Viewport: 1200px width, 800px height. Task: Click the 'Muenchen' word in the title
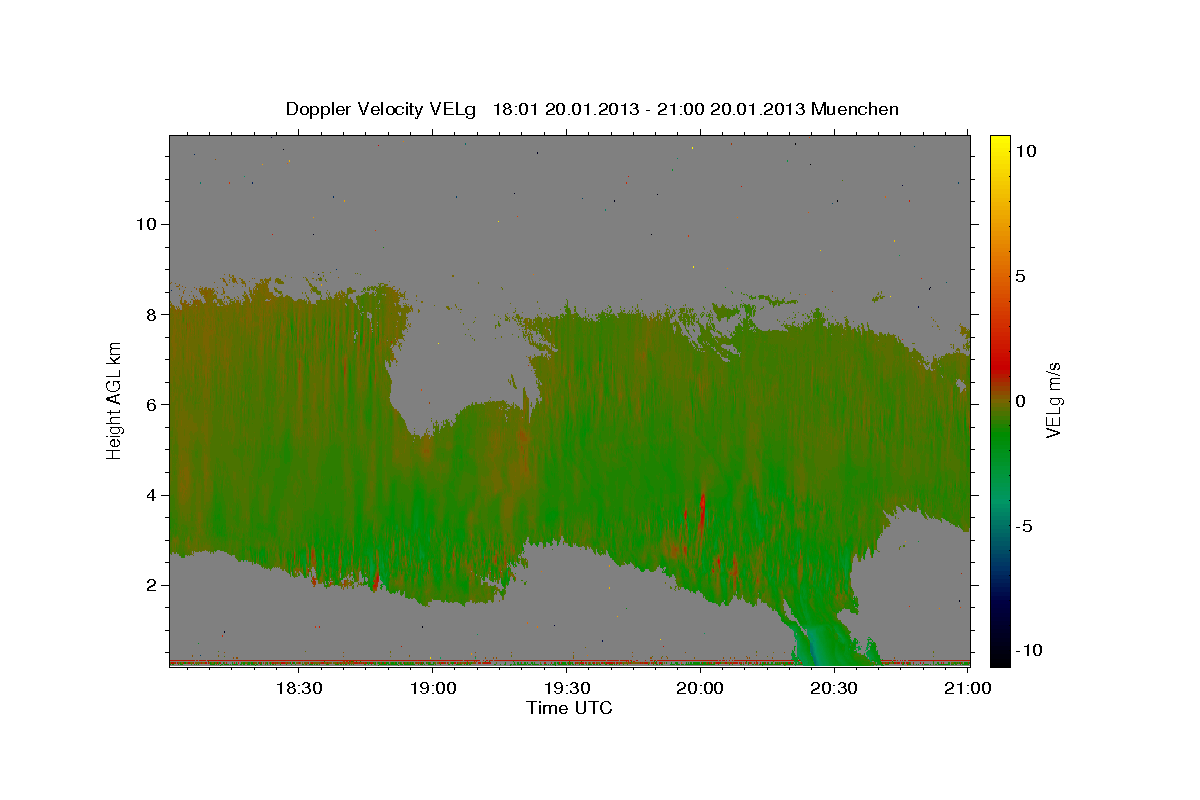click(855, 109)
